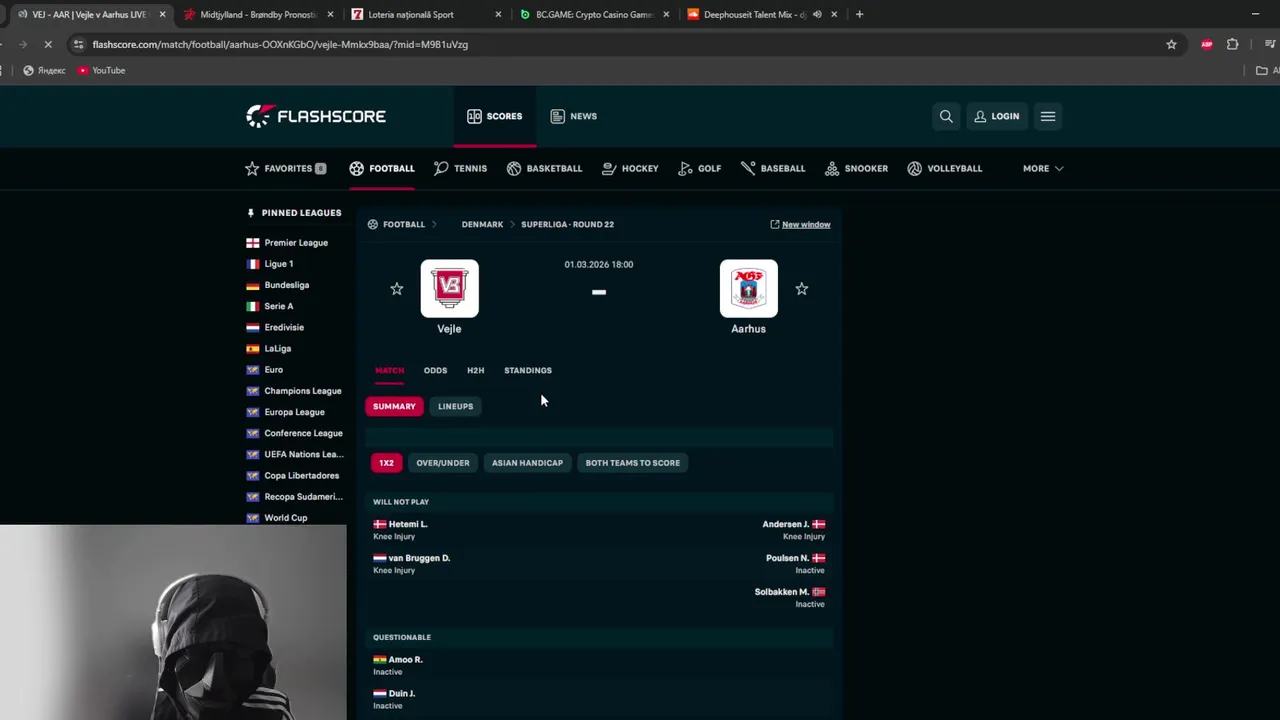Switch to Loteria națională Sport tab
This screenshot has width=1280, height=720.
click(426, 15)
